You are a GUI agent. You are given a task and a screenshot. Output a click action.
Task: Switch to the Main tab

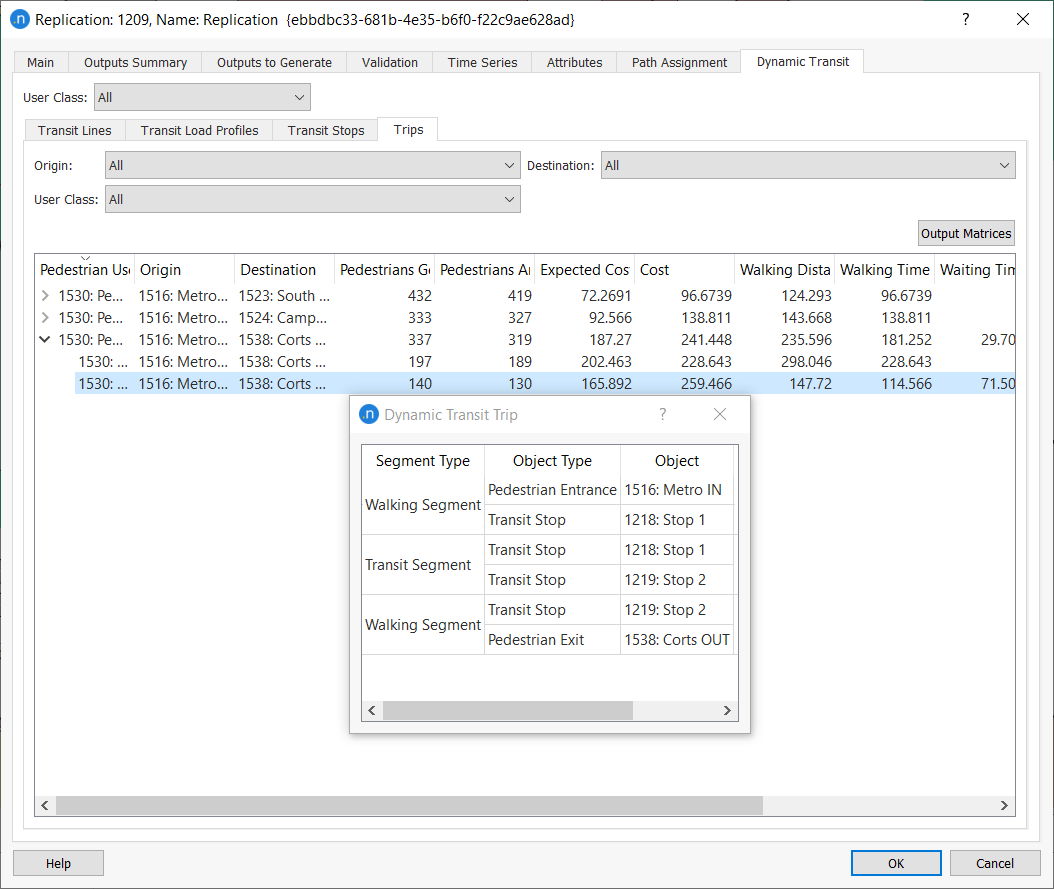39,62
